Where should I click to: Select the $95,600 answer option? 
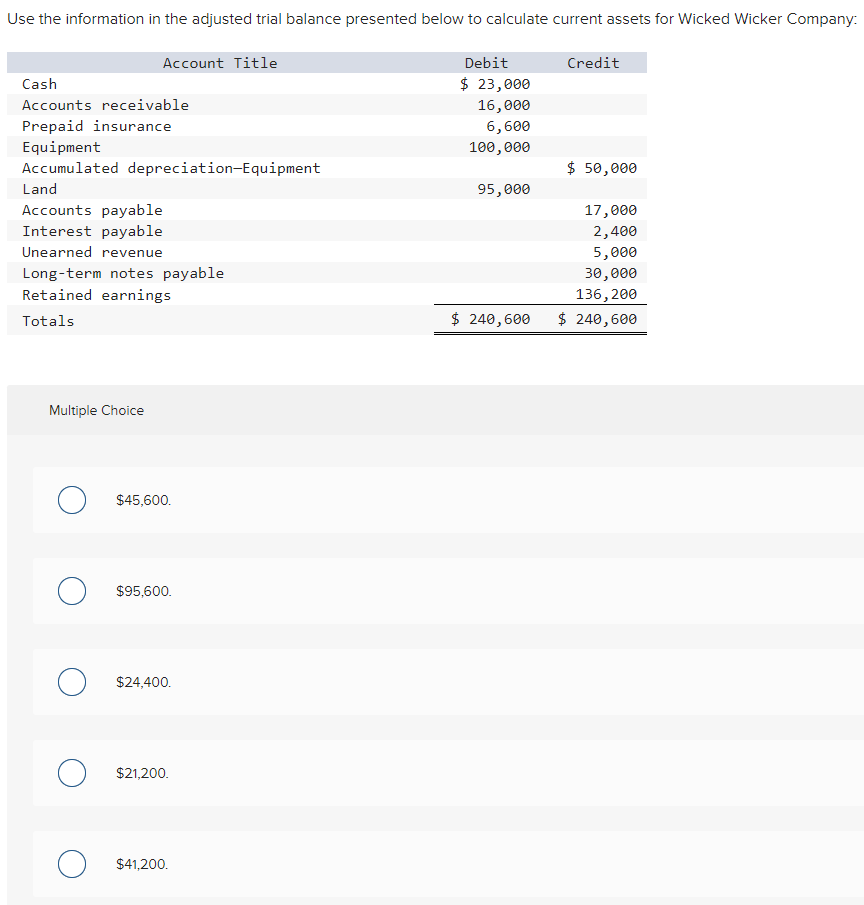[x=71, y=591]
